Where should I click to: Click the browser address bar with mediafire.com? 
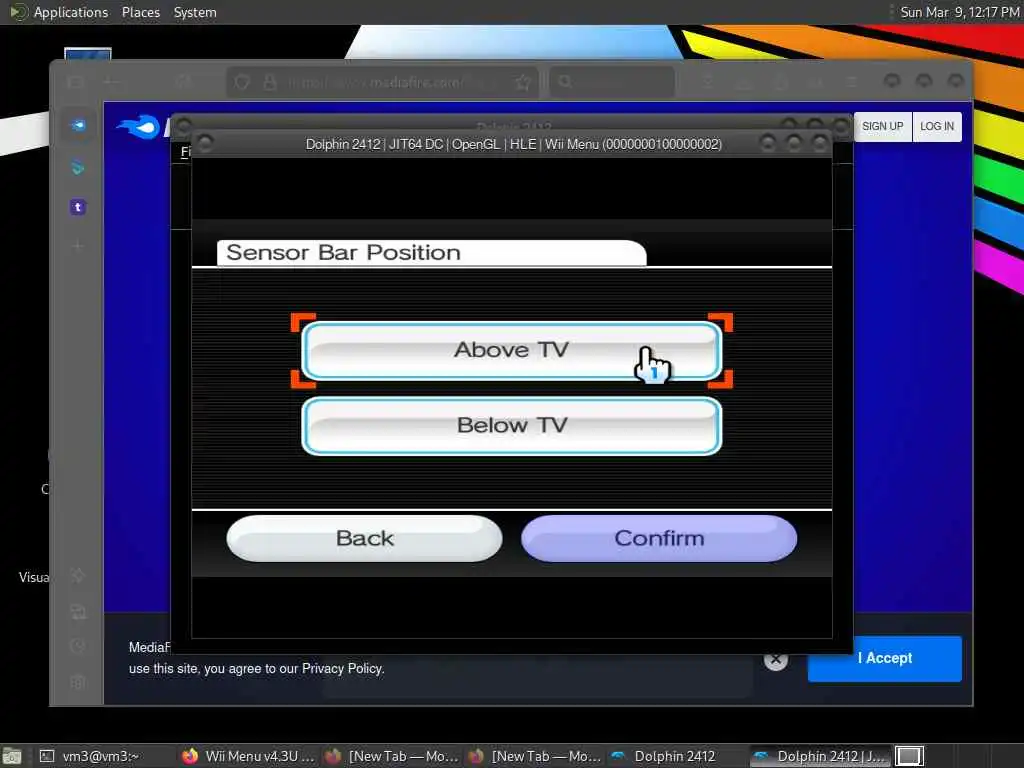tap(382, 82)
